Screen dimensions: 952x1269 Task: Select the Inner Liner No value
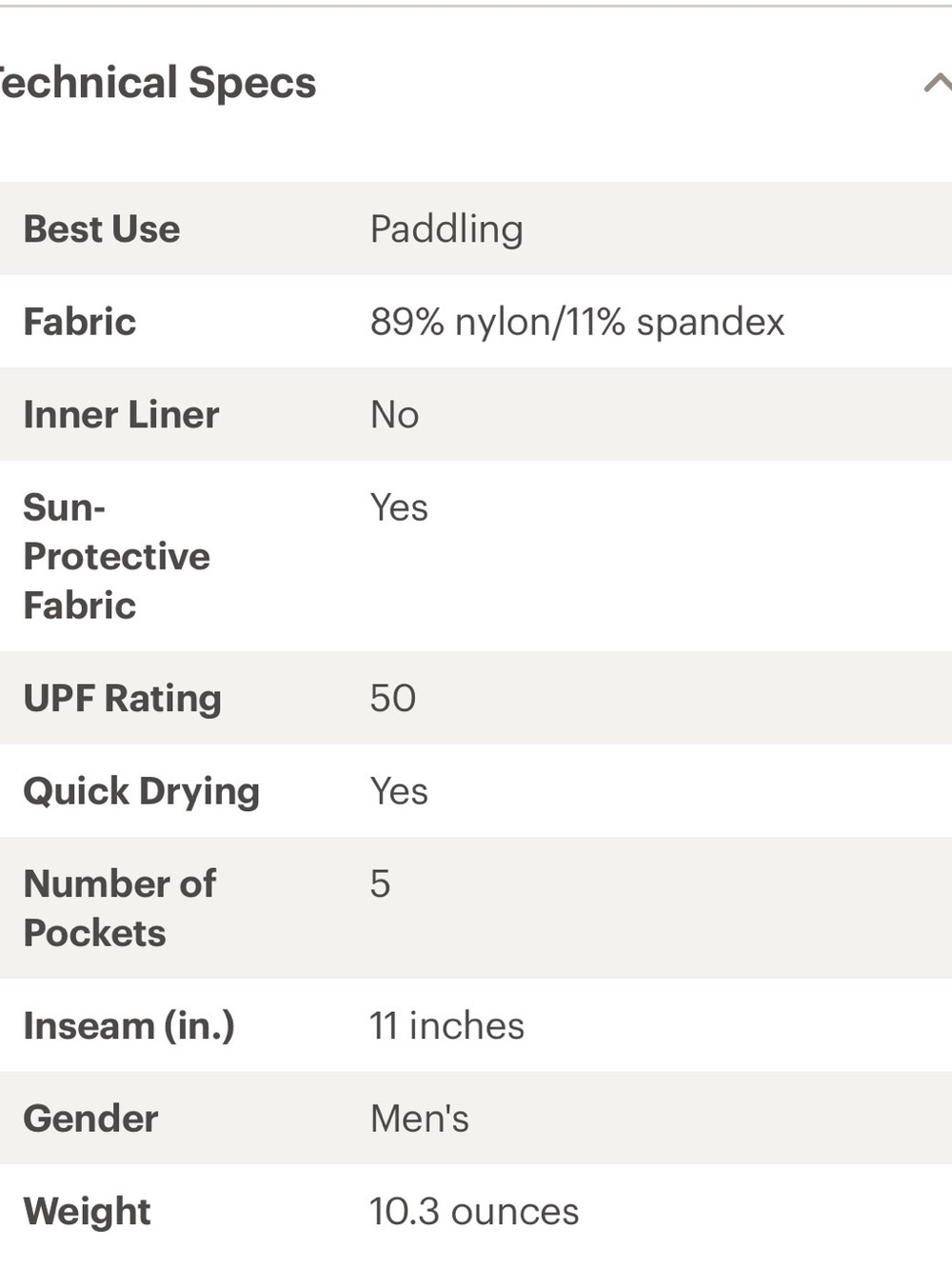[394, 415]
